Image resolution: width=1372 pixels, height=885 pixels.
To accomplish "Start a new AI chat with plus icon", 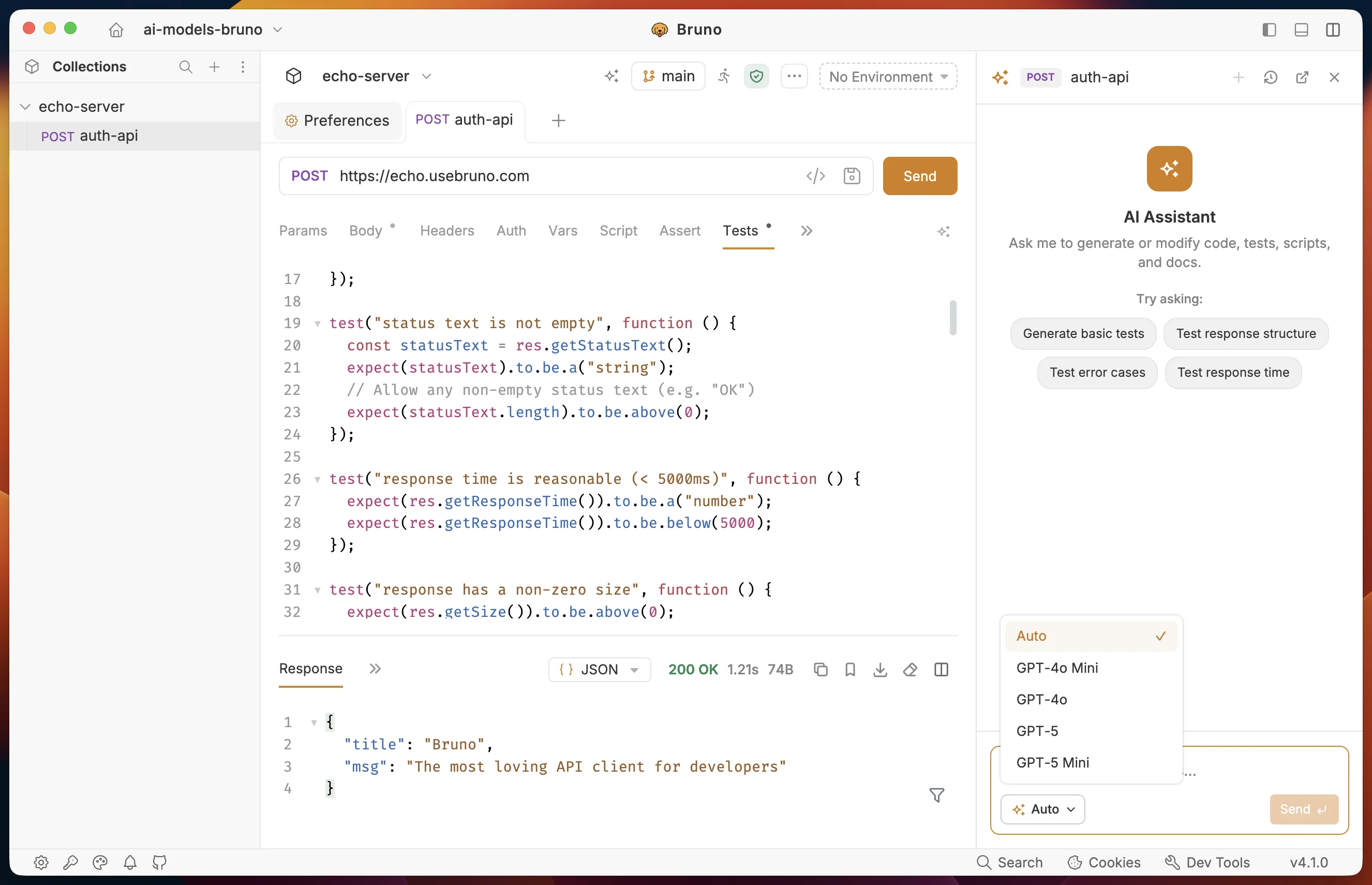I will 1239,77.
